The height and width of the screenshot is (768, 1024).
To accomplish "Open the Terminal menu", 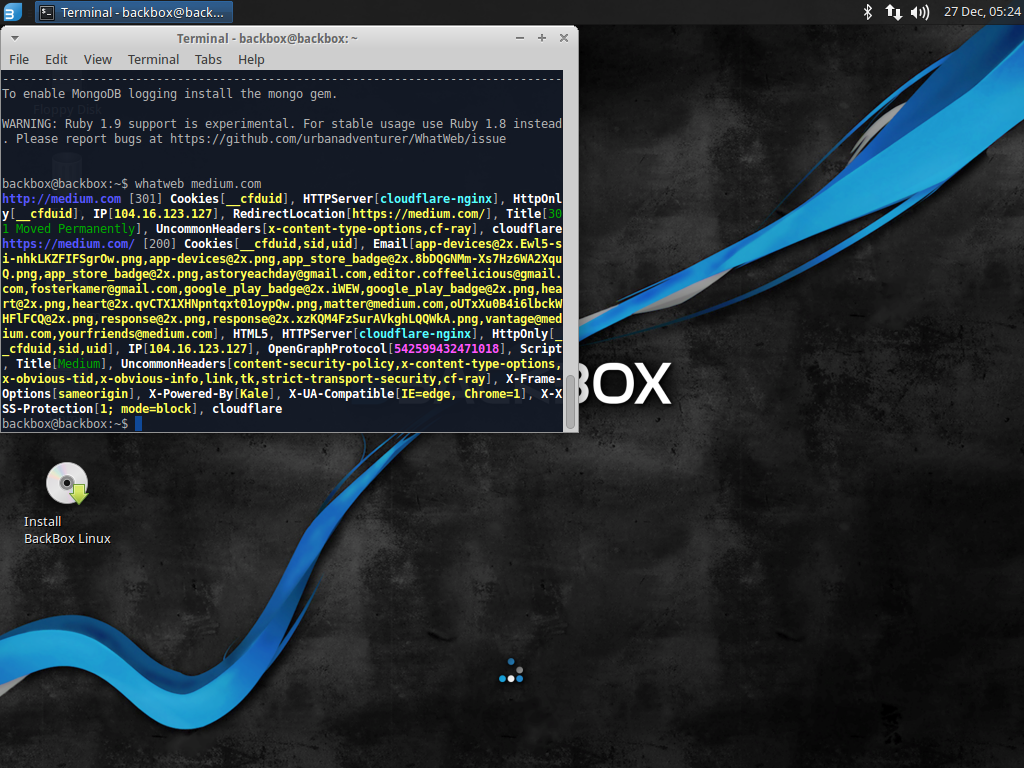I will pos(153,59).
